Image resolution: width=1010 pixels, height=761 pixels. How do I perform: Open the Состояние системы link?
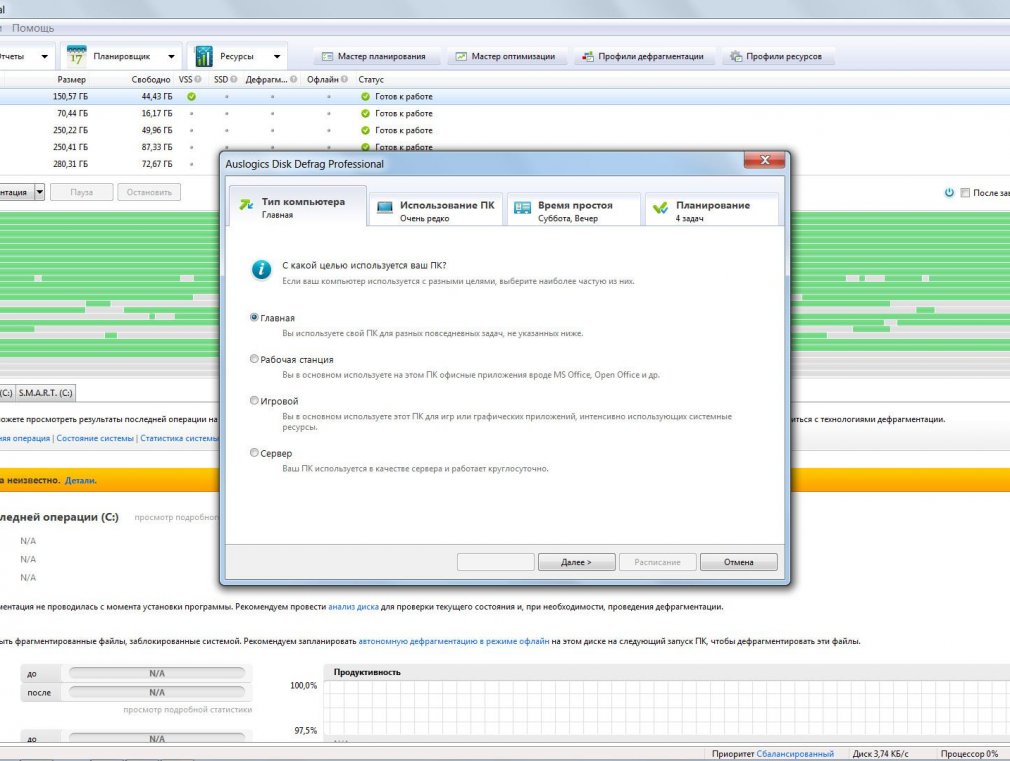(95, 438)
